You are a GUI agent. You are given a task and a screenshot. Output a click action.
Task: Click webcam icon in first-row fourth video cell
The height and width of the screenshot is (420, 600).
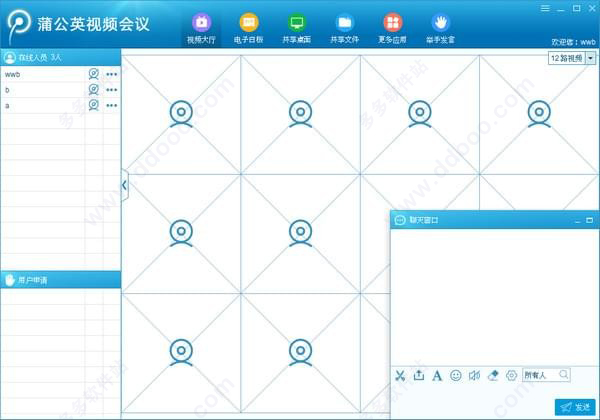click(x=539, y=114)
